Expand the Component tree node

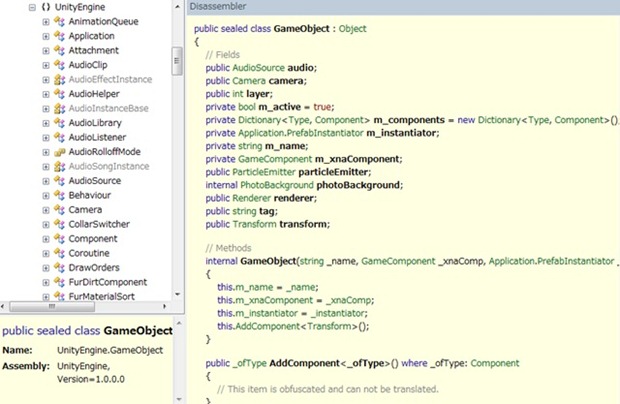point(46,239)
